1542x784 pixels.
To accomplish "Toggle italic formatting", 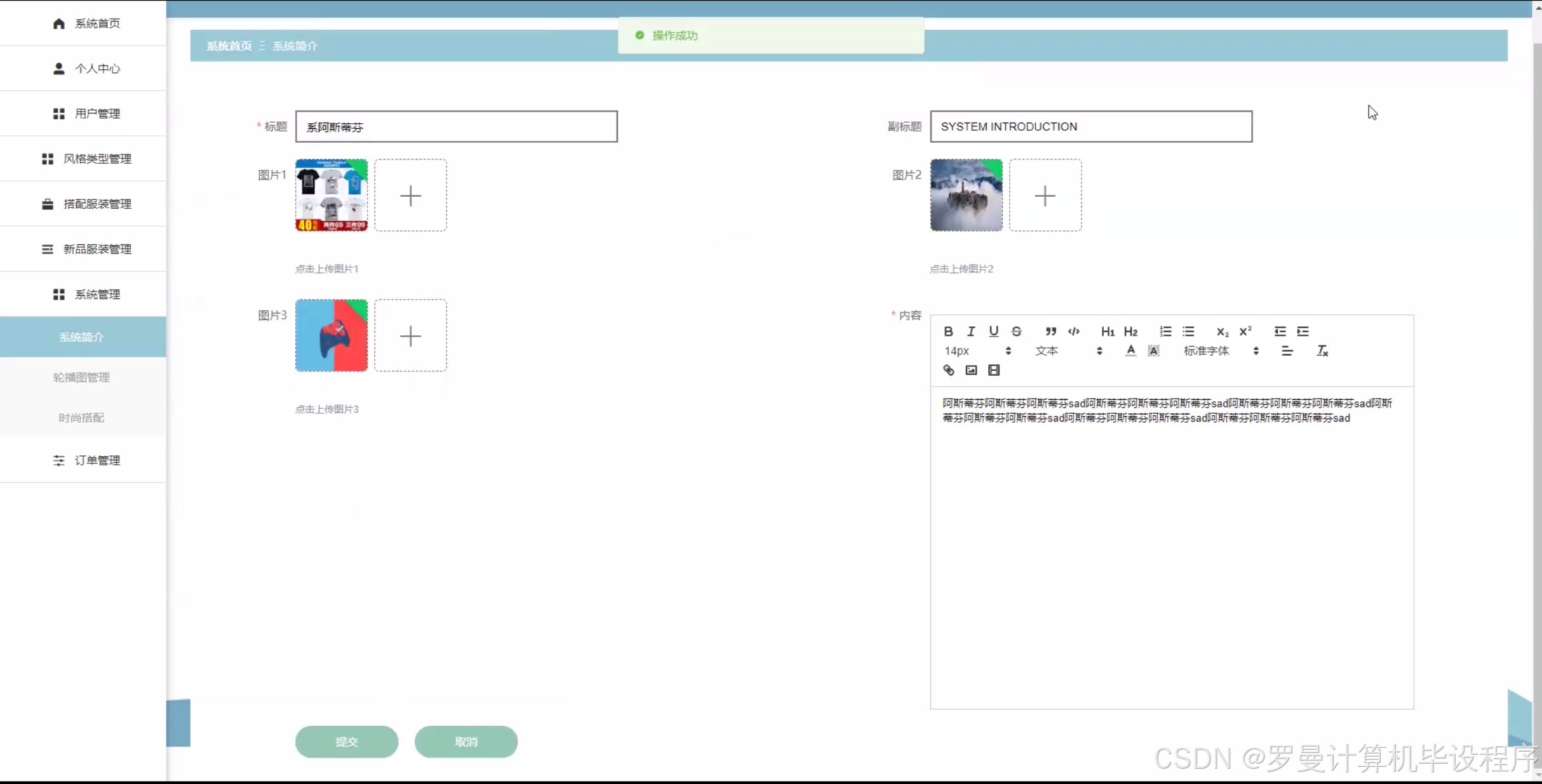I will tap(971, 331).
